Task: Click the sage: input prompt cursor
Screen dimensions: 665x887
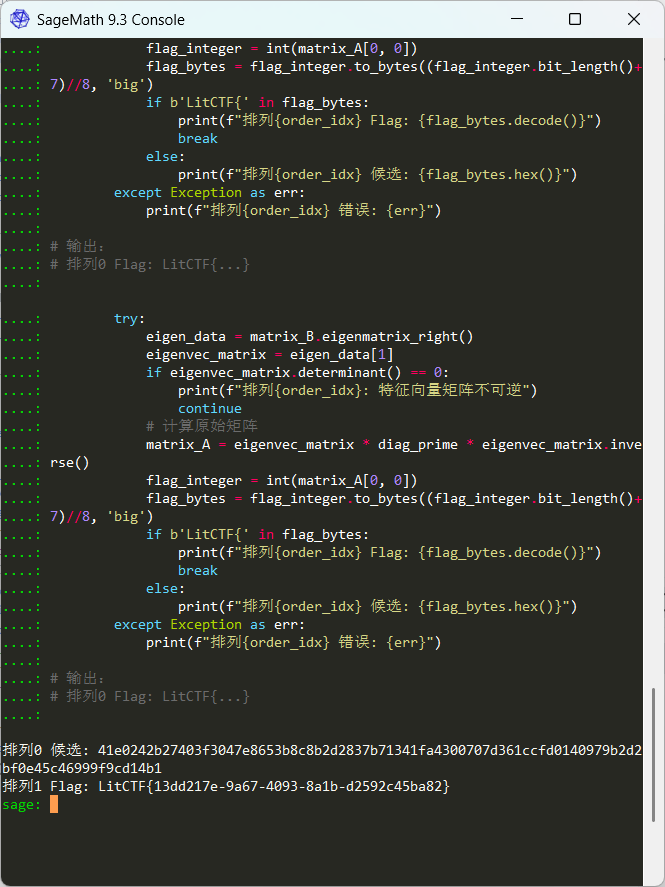Action: coord(54,804)
